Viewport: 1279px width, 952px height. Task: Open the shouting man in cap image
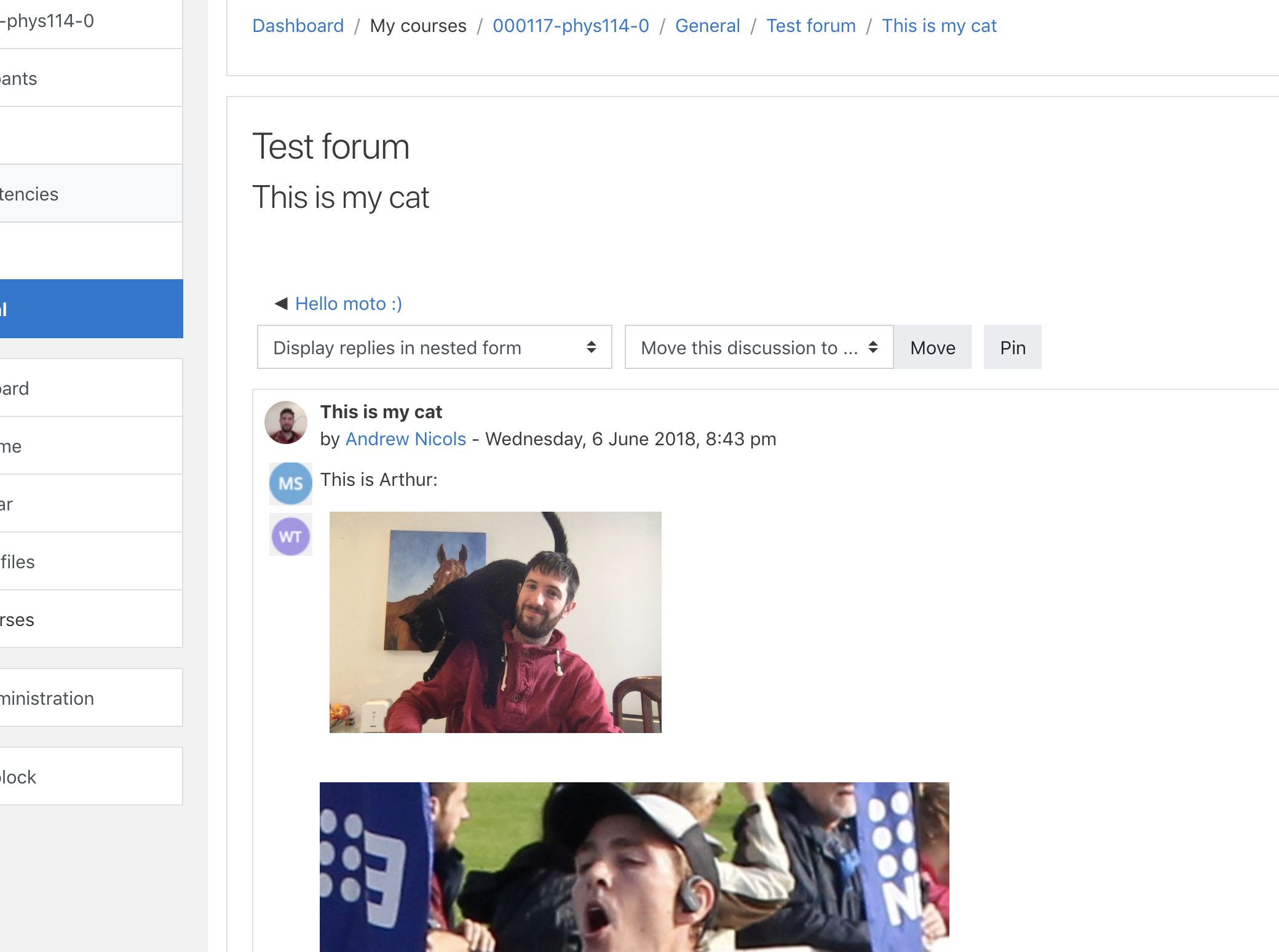(635, 867)
